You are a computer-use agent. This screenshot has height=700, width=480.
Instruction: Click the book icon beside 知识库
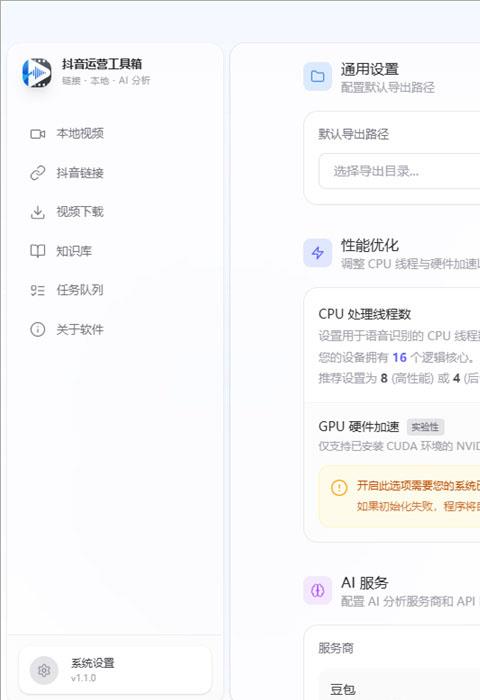click(x=38, y=251)
